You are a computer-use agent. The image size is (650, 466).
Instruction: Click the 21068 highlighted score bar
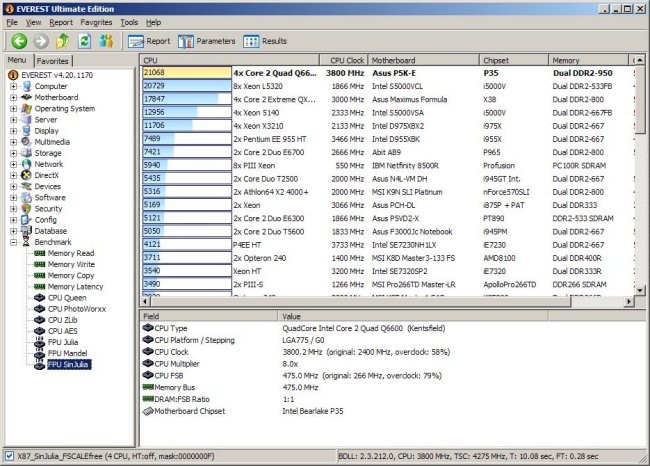[187, 73]
